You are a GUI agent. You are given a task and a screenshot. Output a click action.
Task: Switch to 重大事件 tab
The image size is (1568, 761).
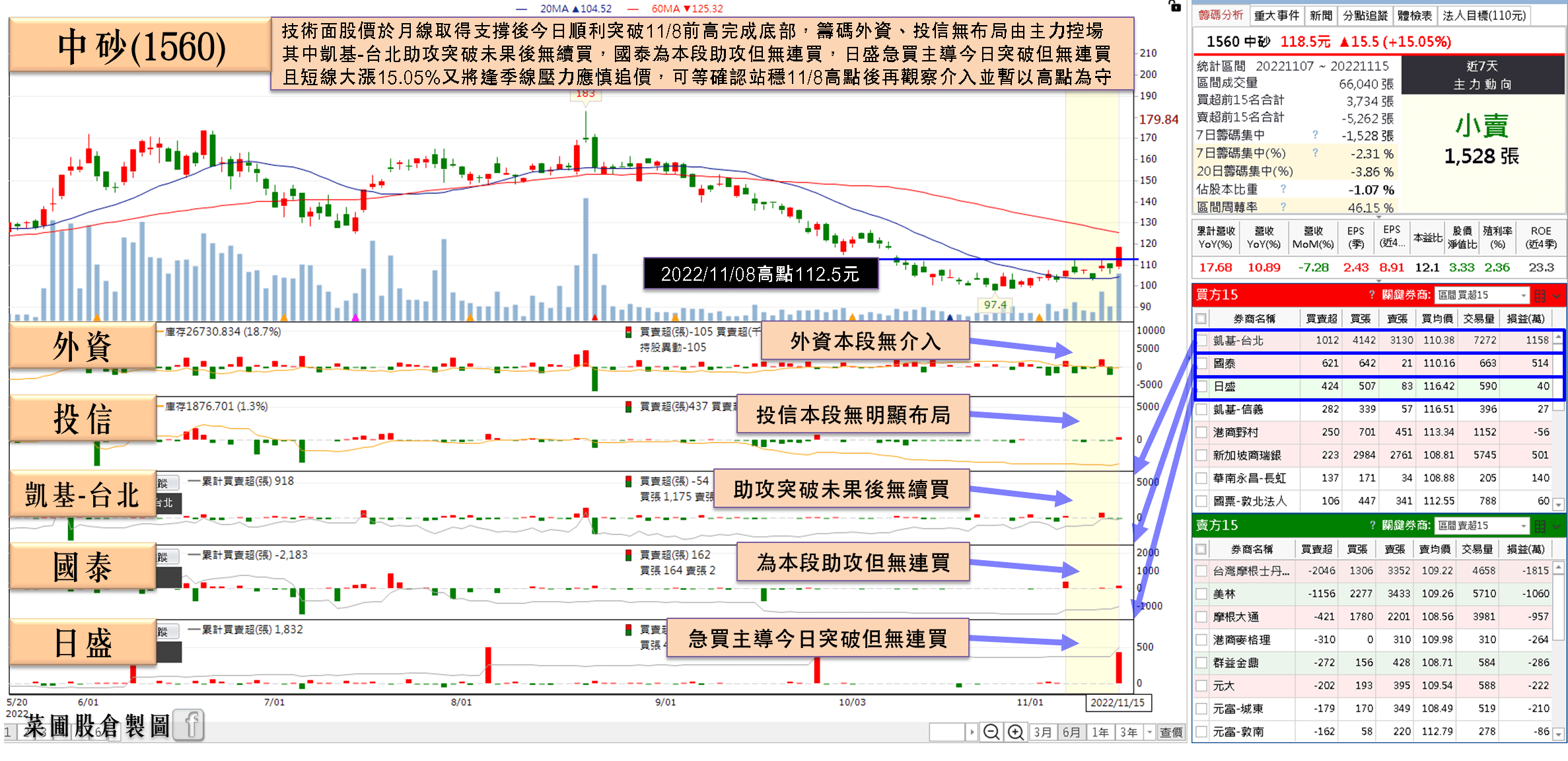1276,15
